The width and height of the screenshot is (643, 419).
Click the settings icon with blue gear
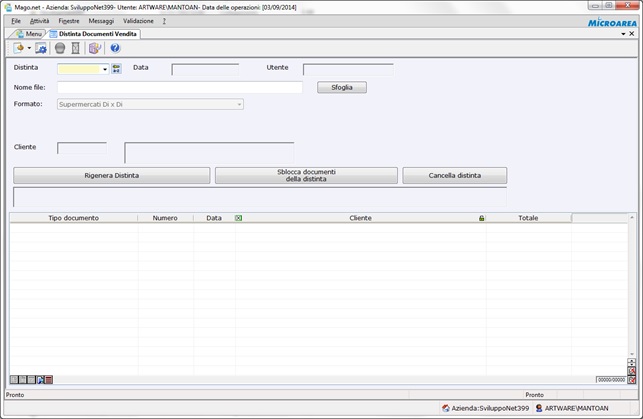click(41, 48)
